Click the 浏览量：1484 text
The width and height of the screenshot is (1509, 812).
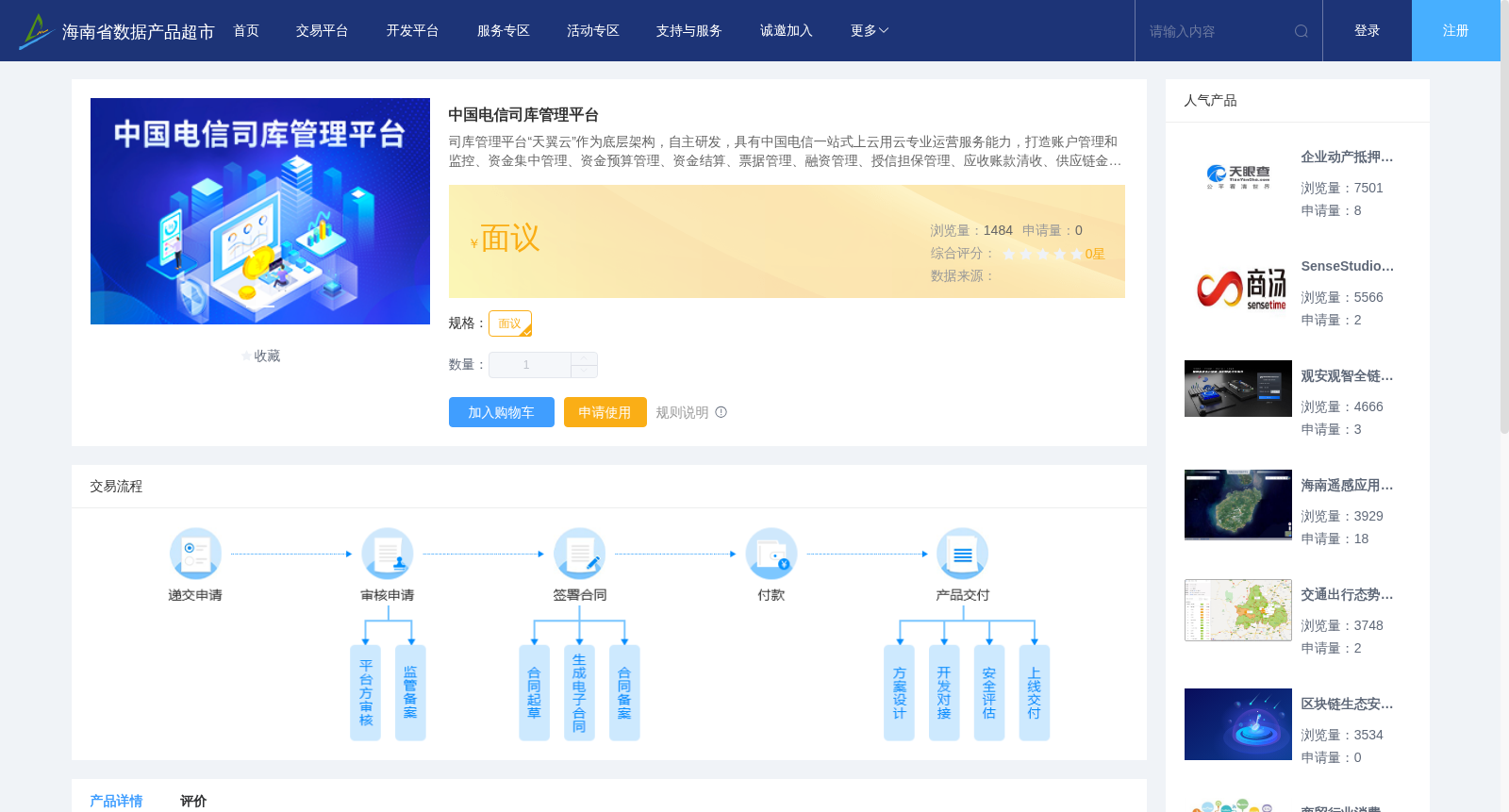pos(971,231)
